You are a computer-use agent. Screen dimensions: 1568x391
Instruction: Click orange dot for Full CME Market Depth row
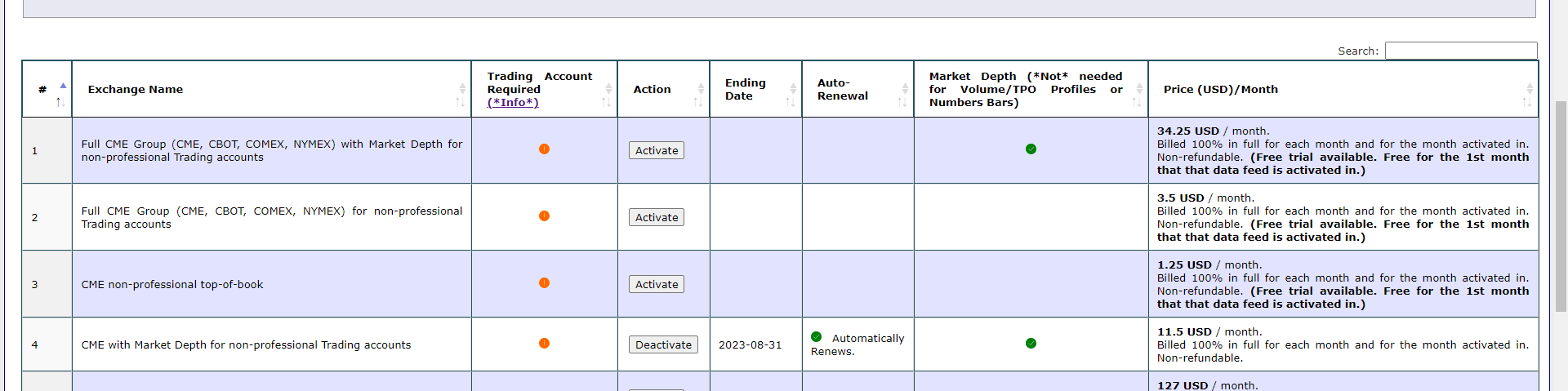(x=544, y=149)
